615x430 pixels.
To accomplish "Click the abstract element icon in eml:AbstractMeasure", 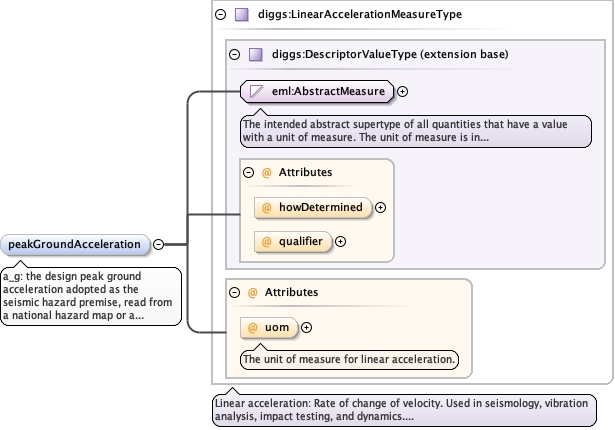I will click(256, 91).
